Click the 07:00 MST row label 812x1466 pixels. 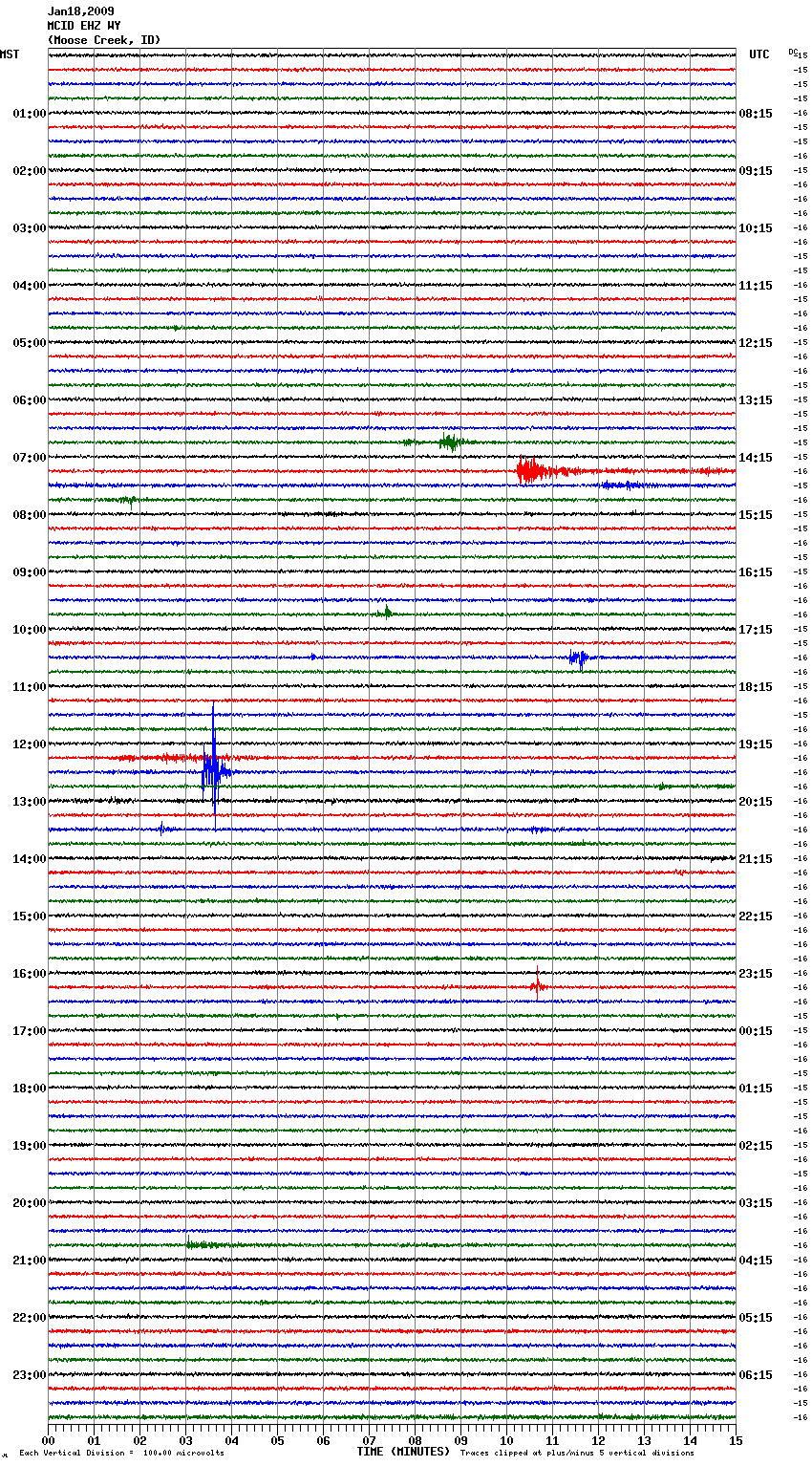(x=30, y=458)
